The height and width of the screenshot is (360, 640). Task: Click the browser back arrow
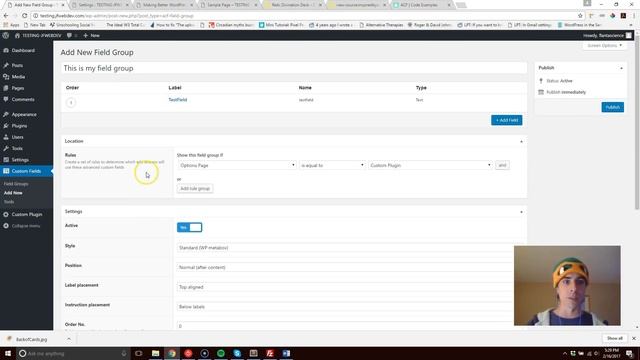click(6, 16)
